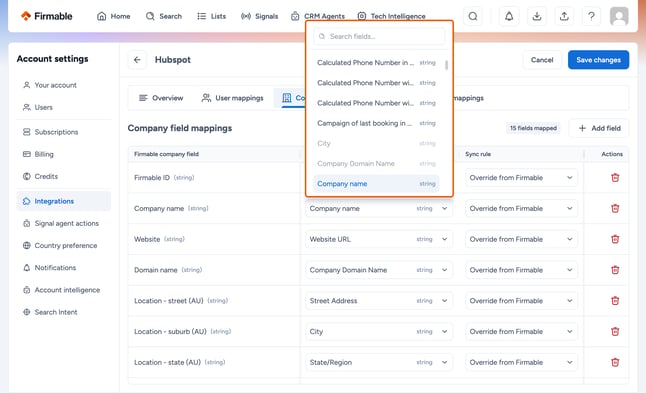Select Company Domain Name in dropdown list
646x393 pixels.
[376, 164]
